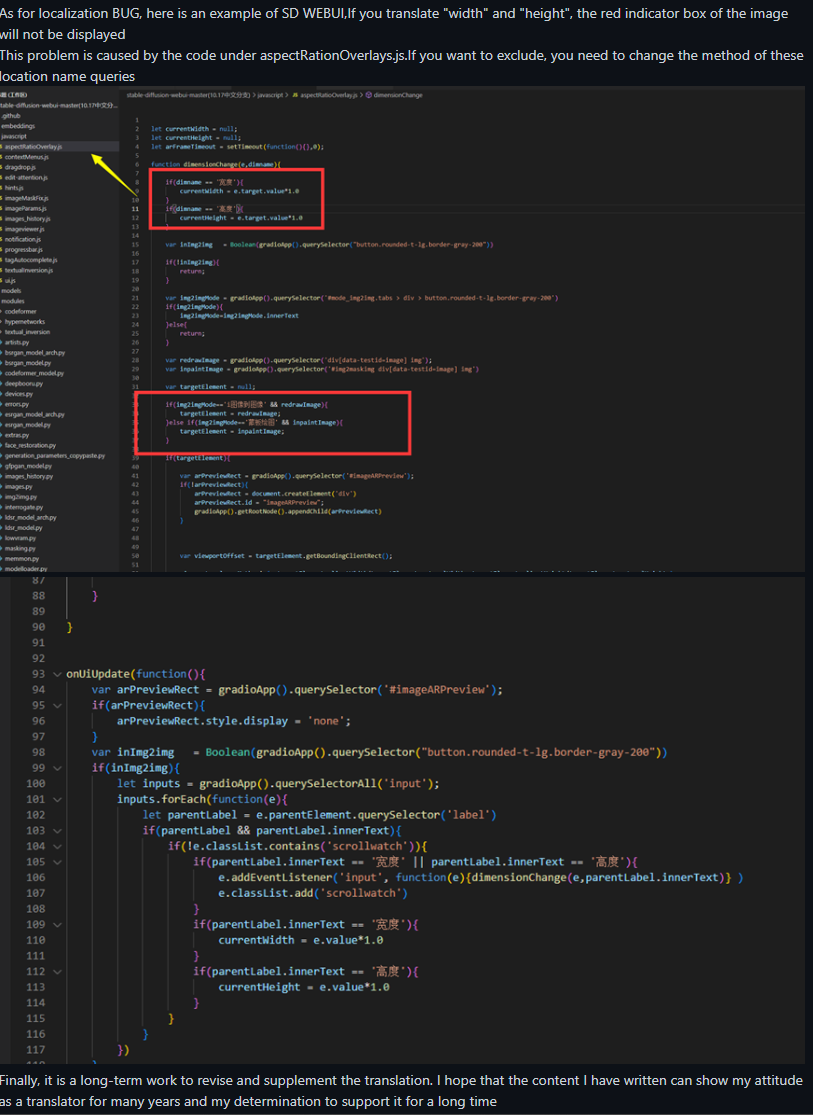Click 'let inputs = gradioApp().querySelectorAll('input');' line
813x1115 pixels.
point(278,784)
